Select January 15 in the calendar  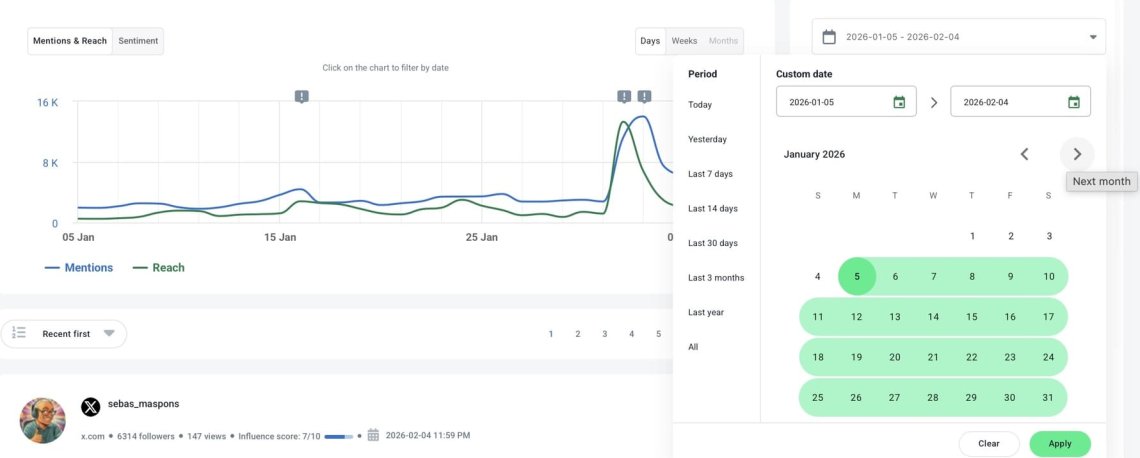tap(971, 317)
